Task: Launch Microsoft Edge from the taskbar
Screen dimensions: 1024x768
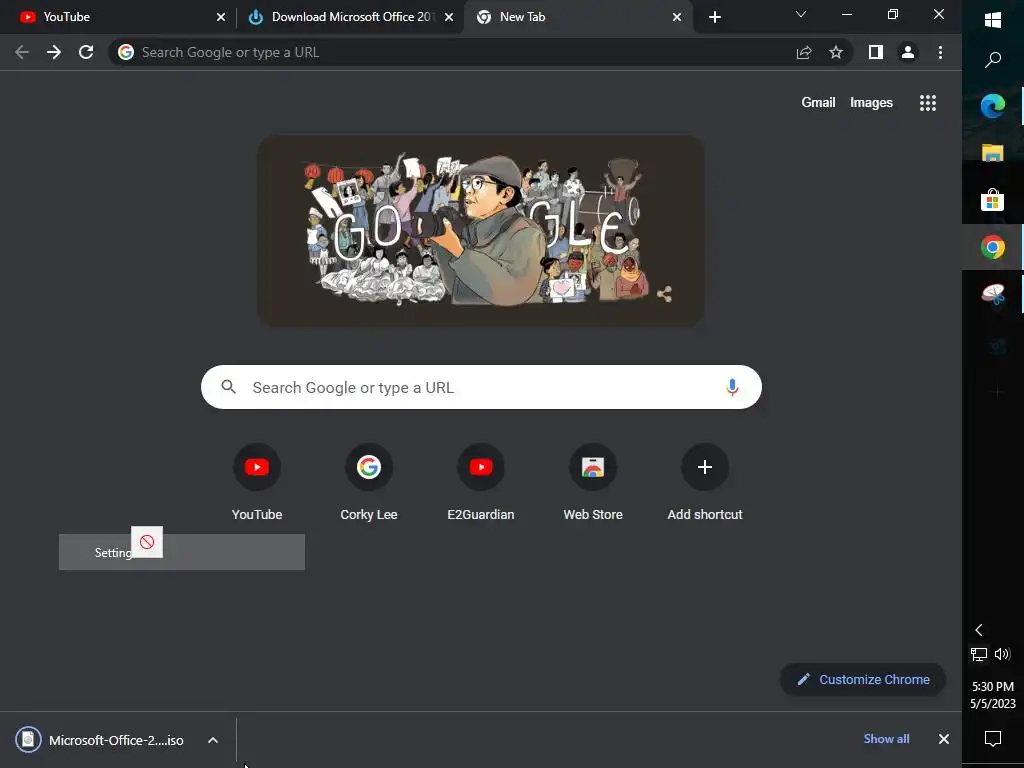Action: tap(993, 106)
